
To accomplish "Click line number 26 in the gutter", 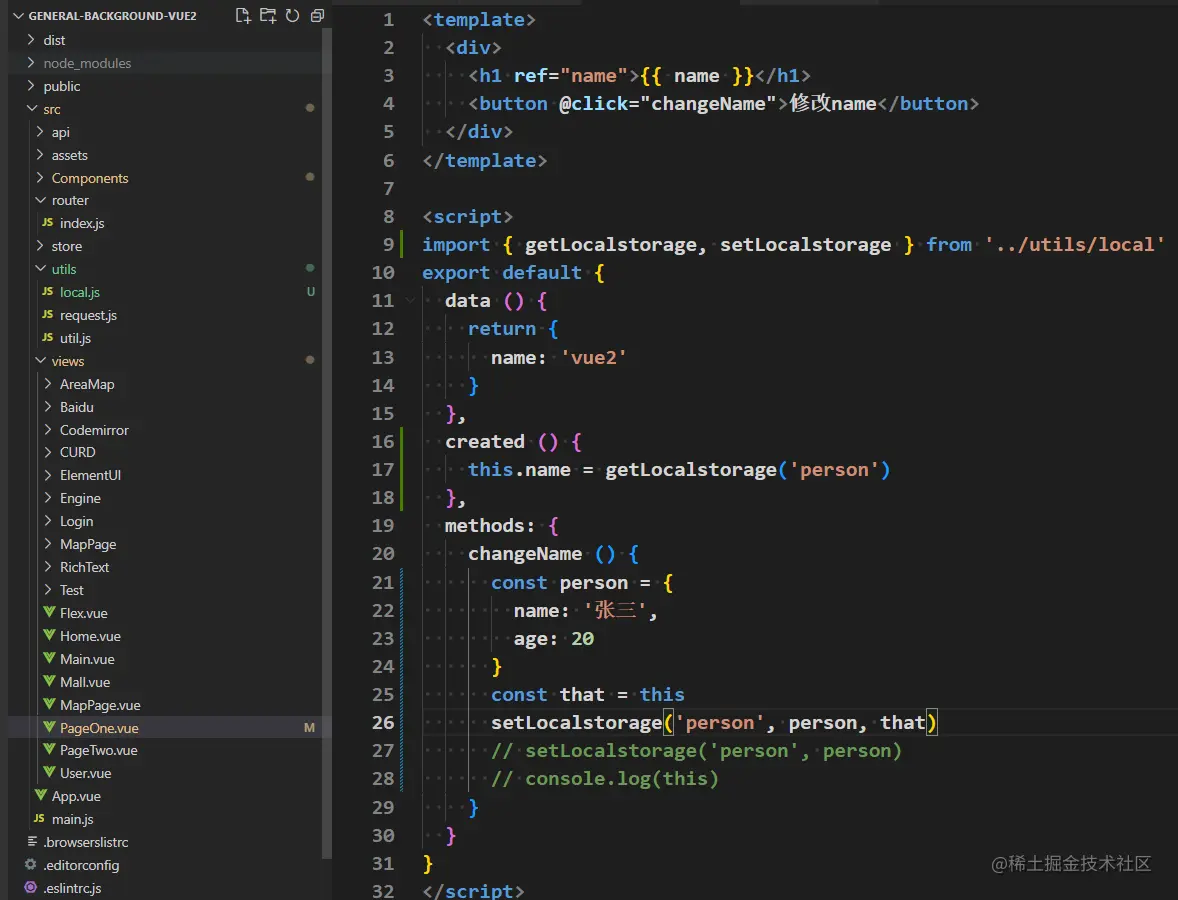I will [382, 722].
